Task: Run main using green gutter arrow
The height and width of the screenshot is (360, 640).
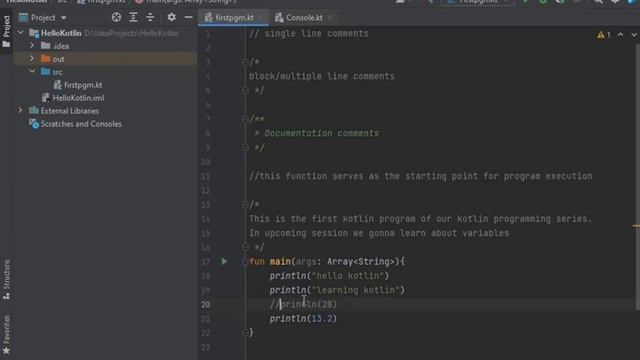Action: pyautogui.click(x=224, y=261)
